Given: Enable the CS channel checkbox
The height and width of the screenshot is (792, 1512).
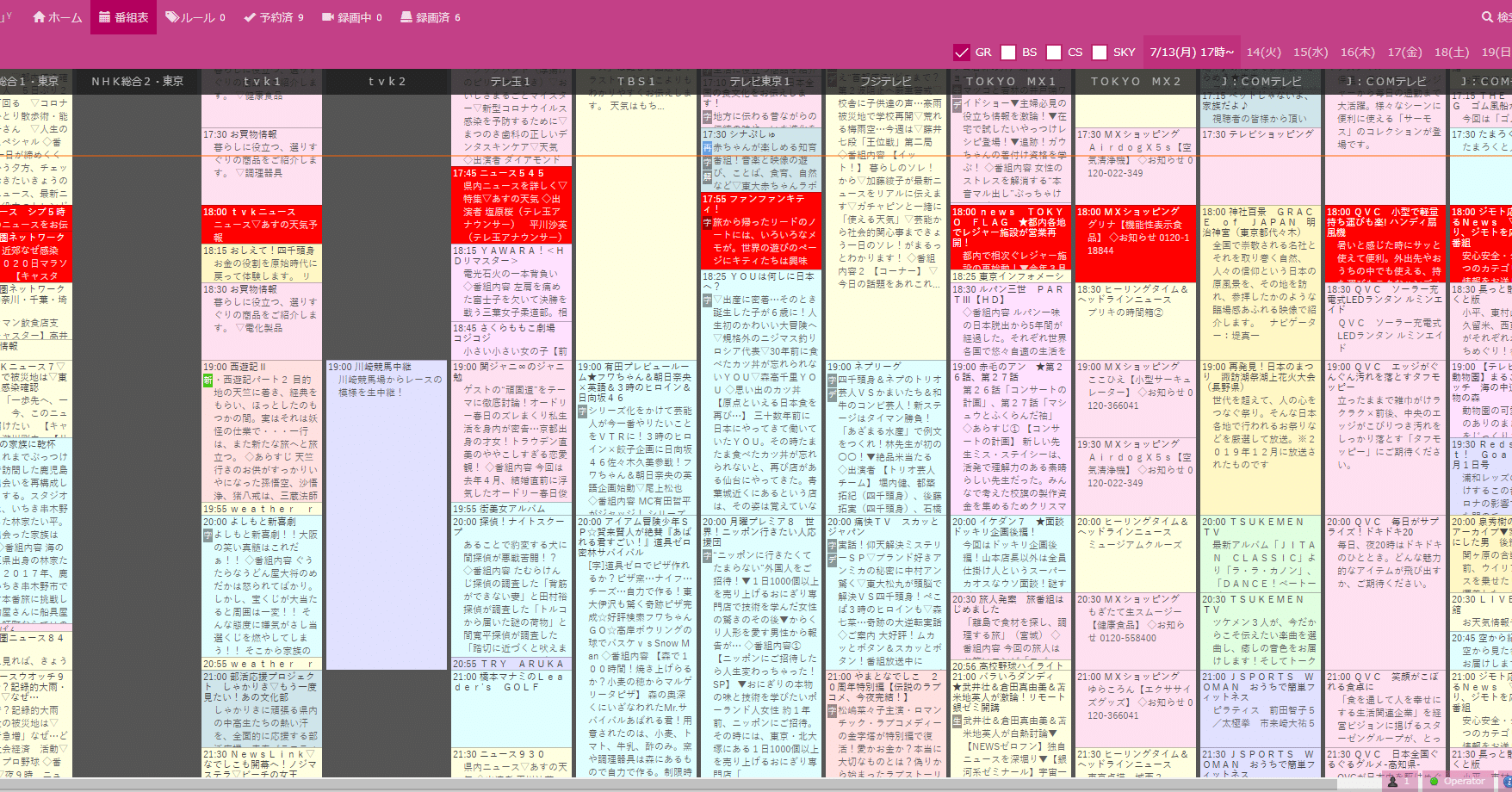Looking at the screenshot, I should [1055, 52].
